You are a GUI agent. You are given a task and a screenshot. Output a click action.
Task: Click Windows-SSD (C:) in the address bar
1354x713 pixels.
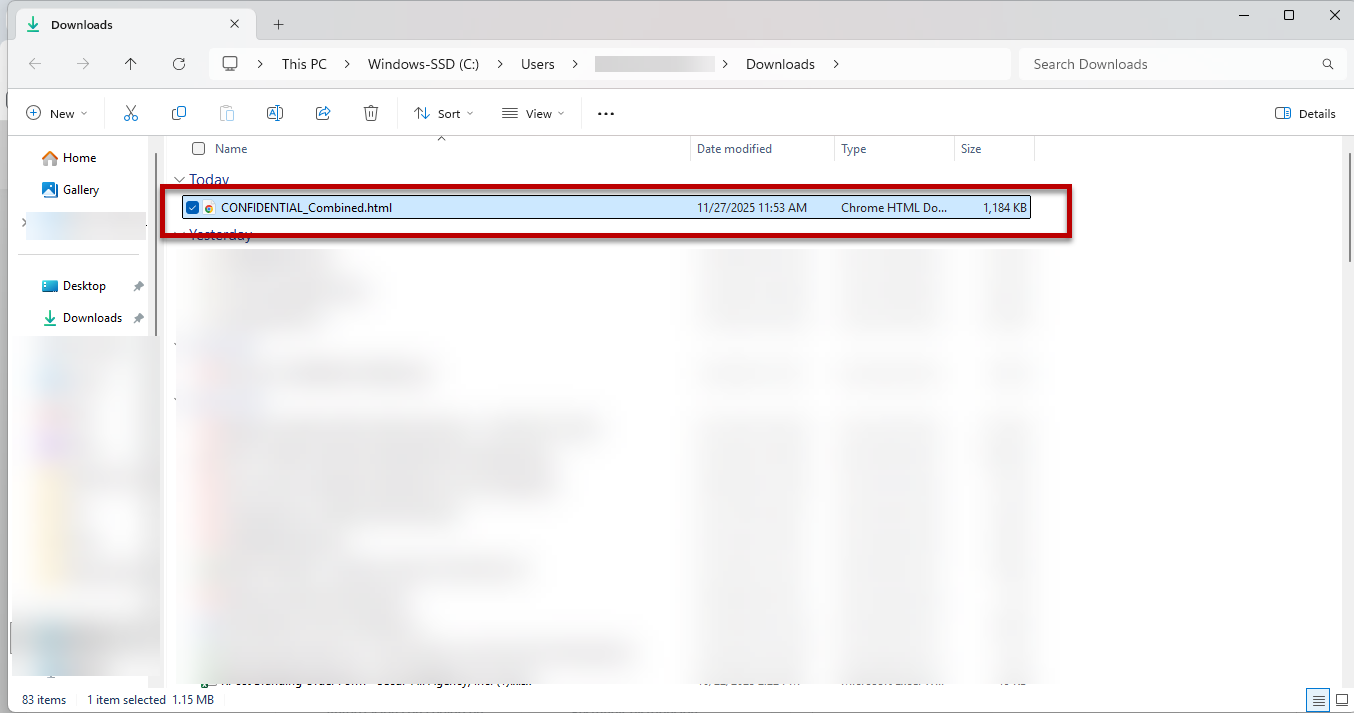pyautogui.click(x=423, y=64)
